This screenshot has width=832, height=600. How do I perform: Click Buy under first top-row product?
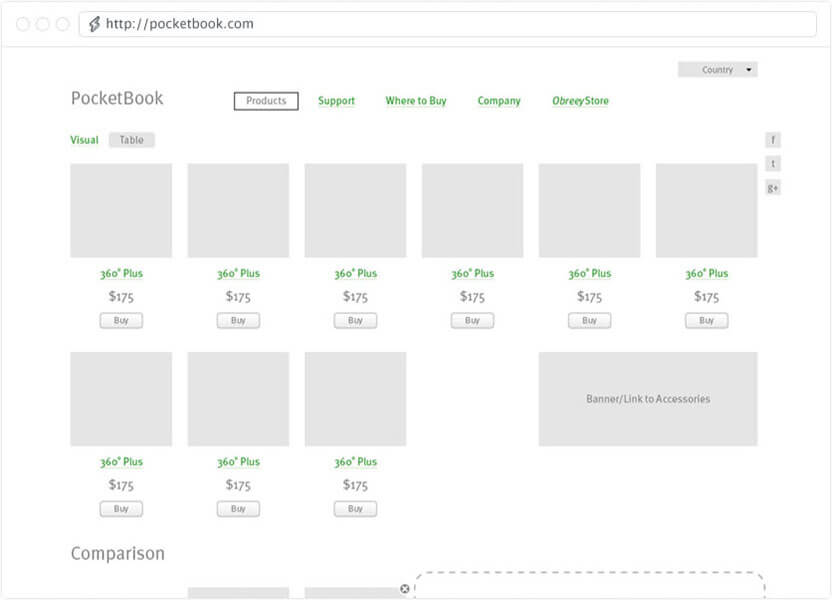coord(121,321)
